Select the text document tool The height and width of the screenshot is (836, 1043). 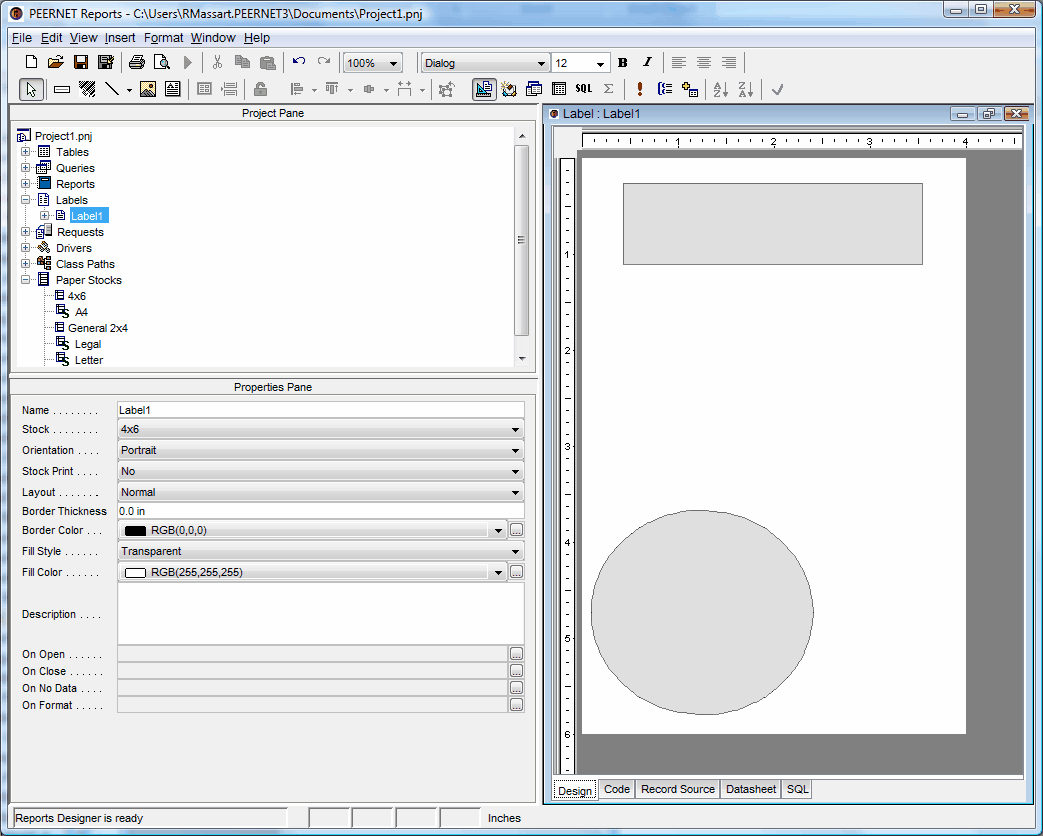pos(172,89)
